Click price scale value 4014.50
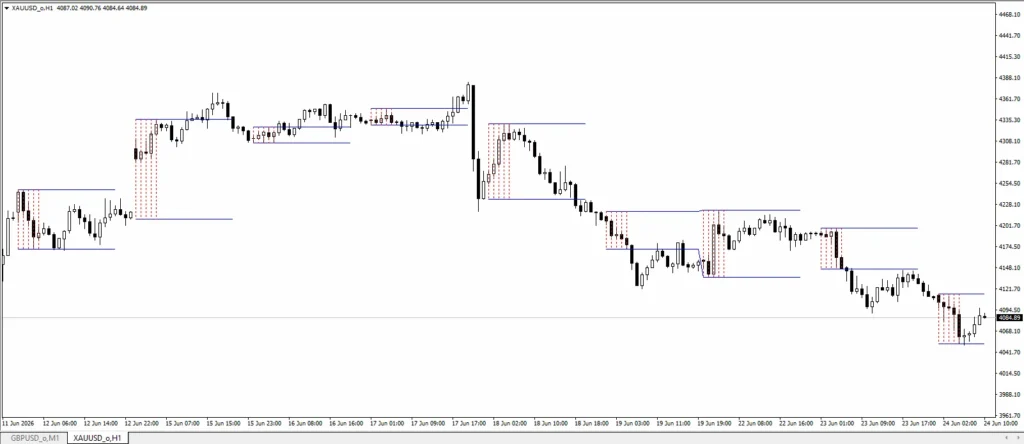Screen dimensions: 1024x444 pyautogui.click(x=1010, y=373)
